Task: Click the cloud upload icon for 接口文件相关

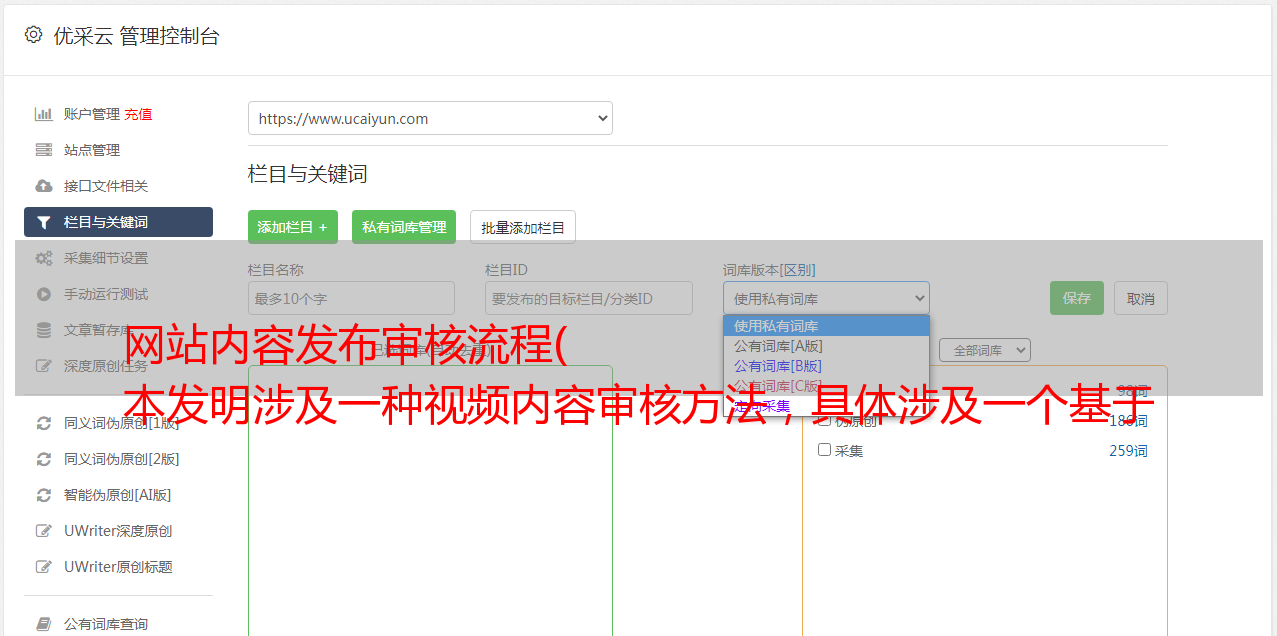Action: (44, 186)
